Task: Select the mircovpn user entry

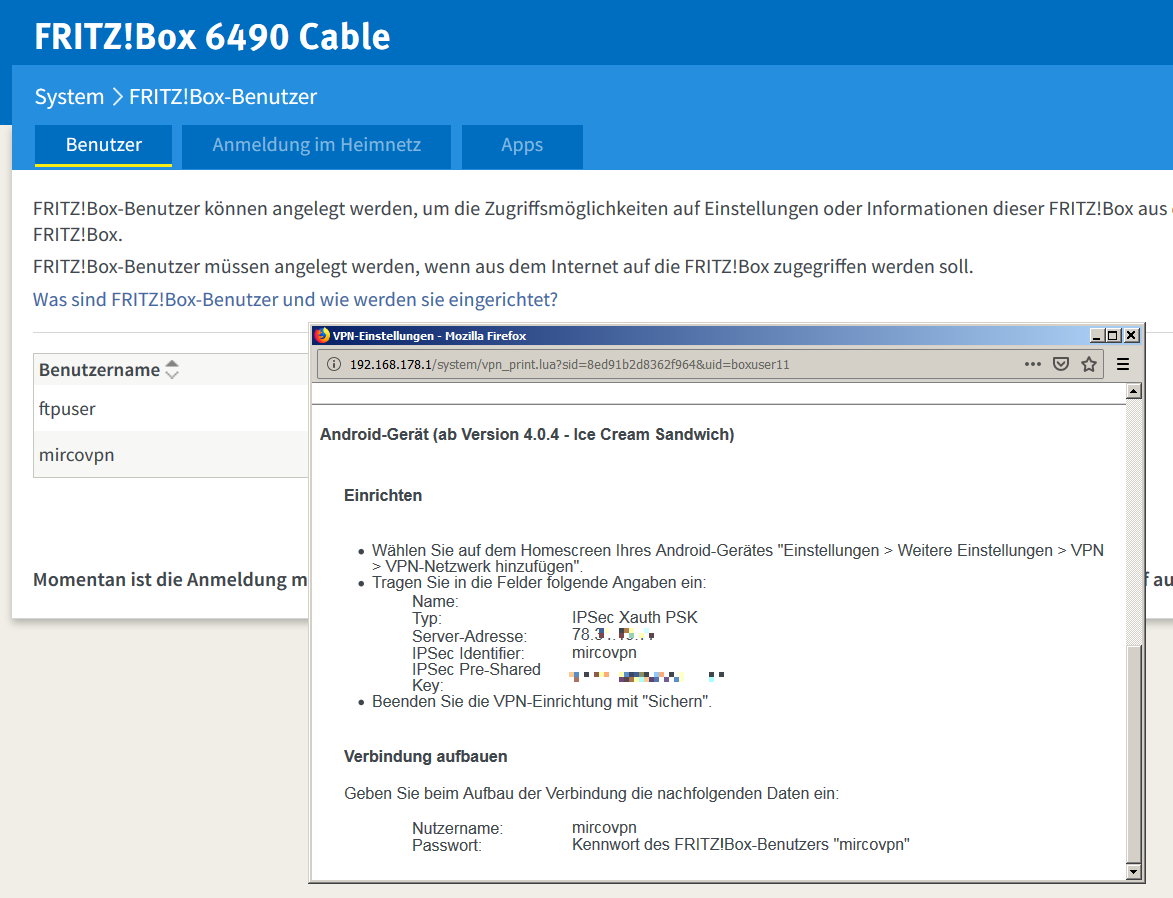Action: click(x=77, y=455)
